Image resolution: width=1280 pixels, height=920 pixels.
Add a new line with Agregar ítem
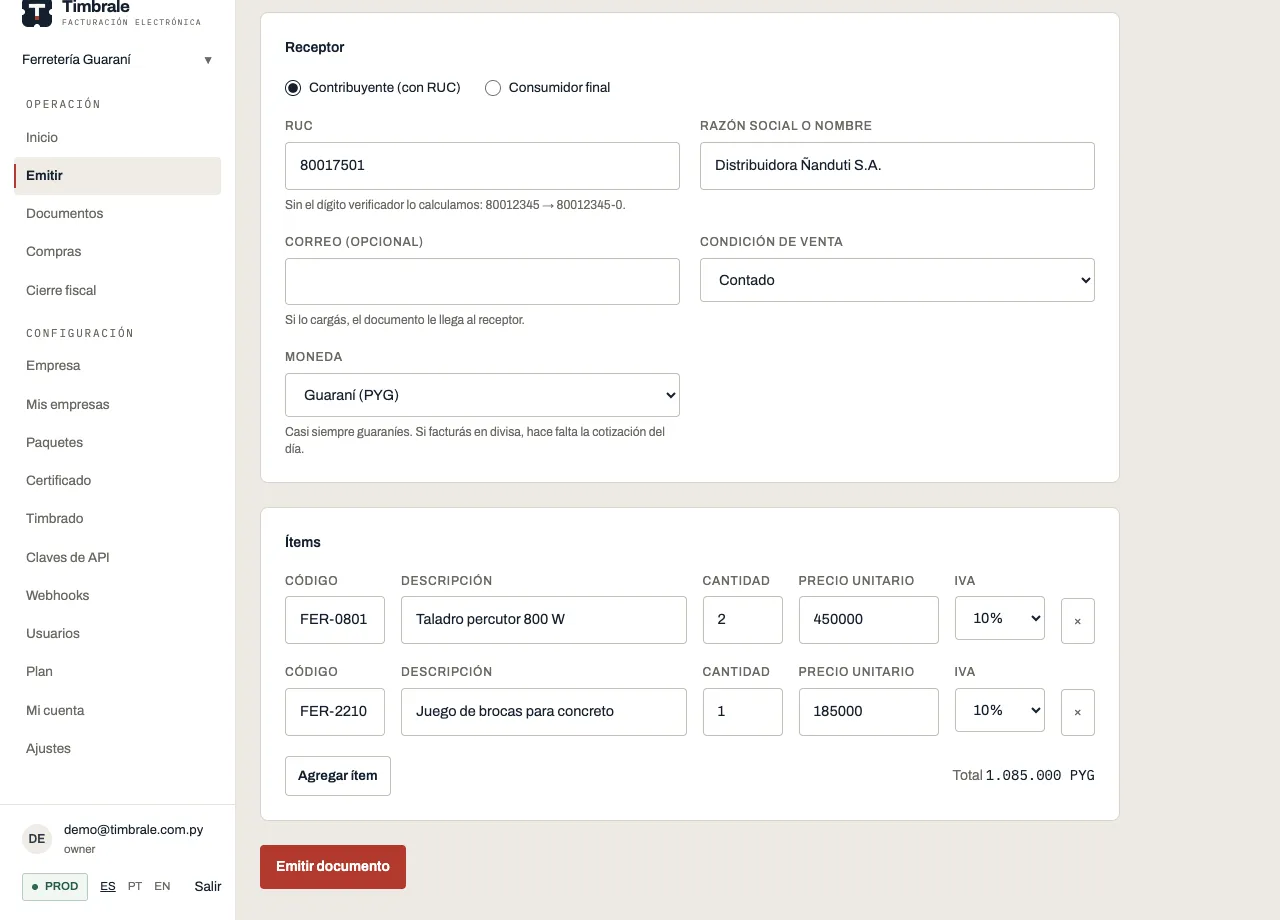(x=338, y=776)
